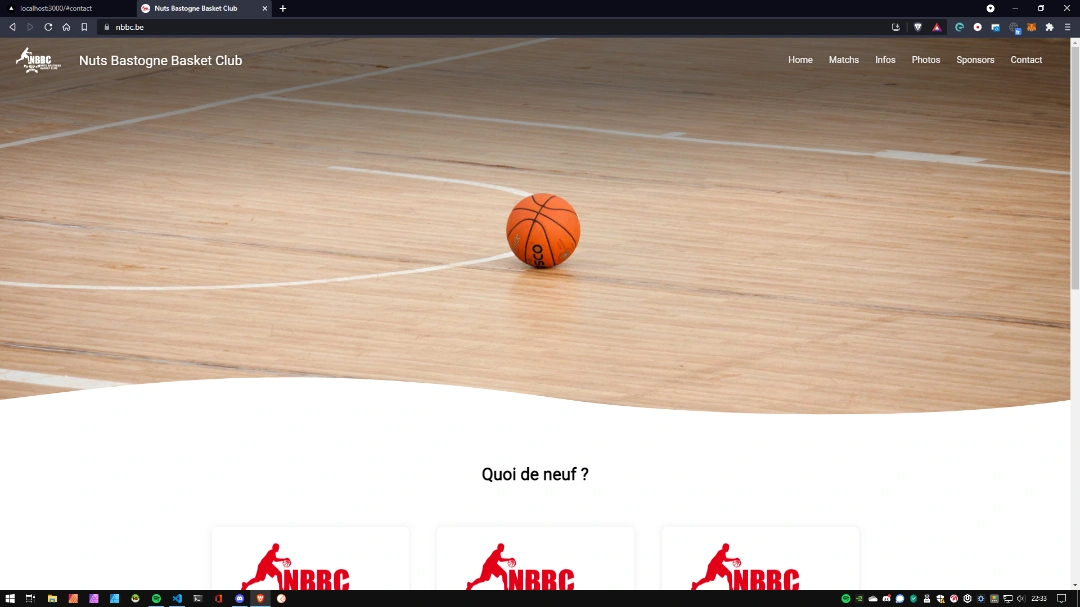Image resolution: width=1080 pixels, height=607 pixels.
Task: Bookmark this page with the bookmark icon
Action: pos(84,27)
